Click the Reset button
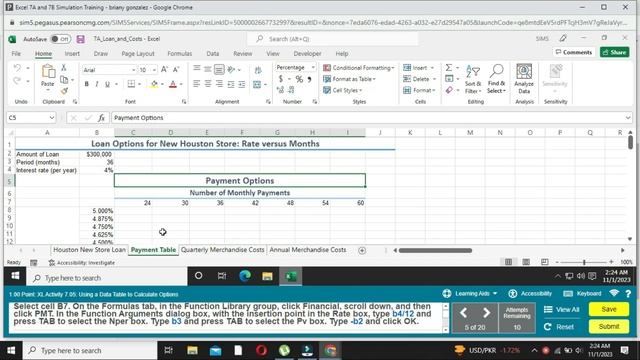This screenshot has height=360, width=640. coord(559,327)
